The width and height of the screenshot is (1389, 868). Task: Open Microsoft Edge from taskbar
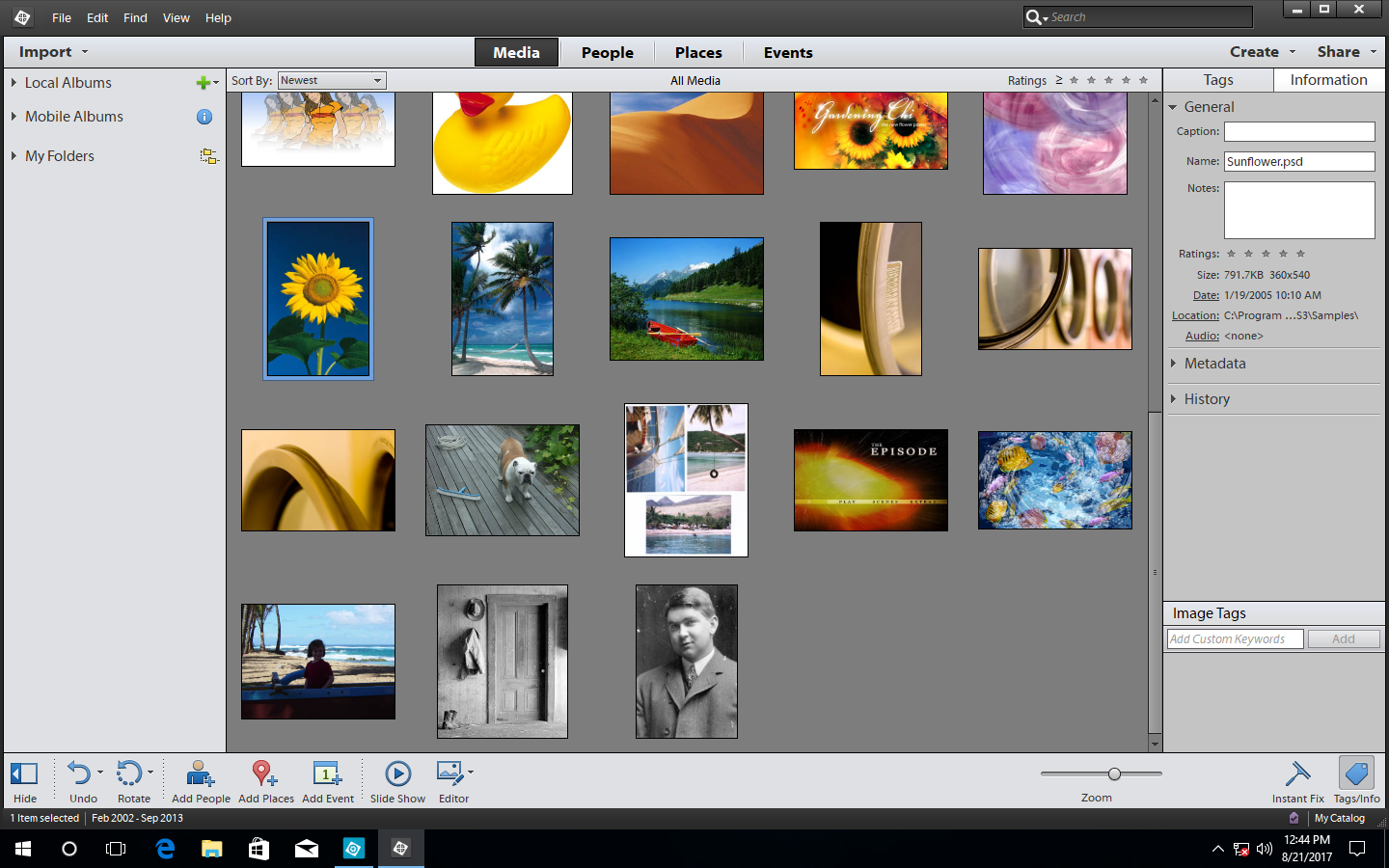pos(165,849)
